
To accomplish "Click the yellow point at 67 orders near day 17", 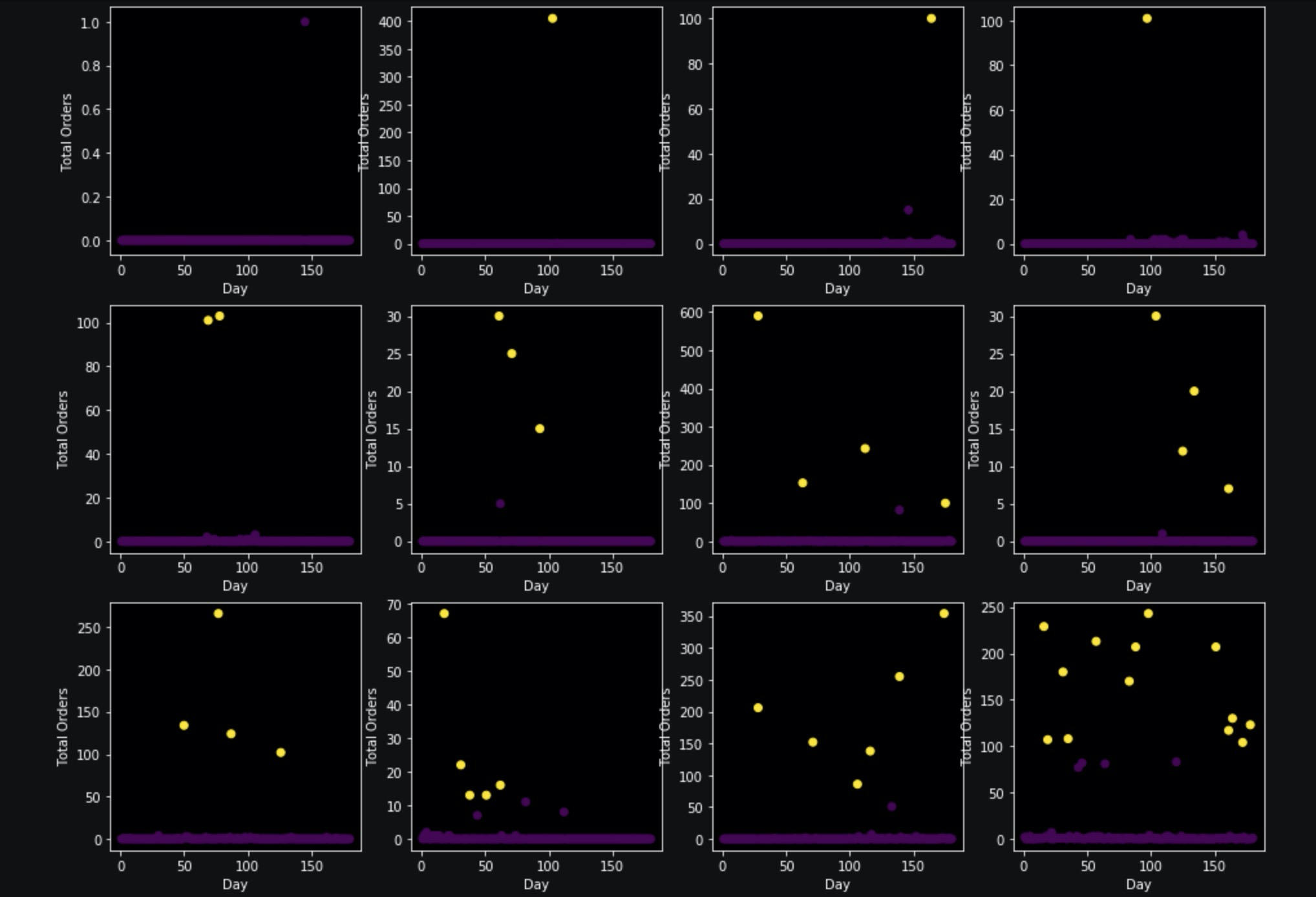I will pyautogui.click(x=443, y=613).
